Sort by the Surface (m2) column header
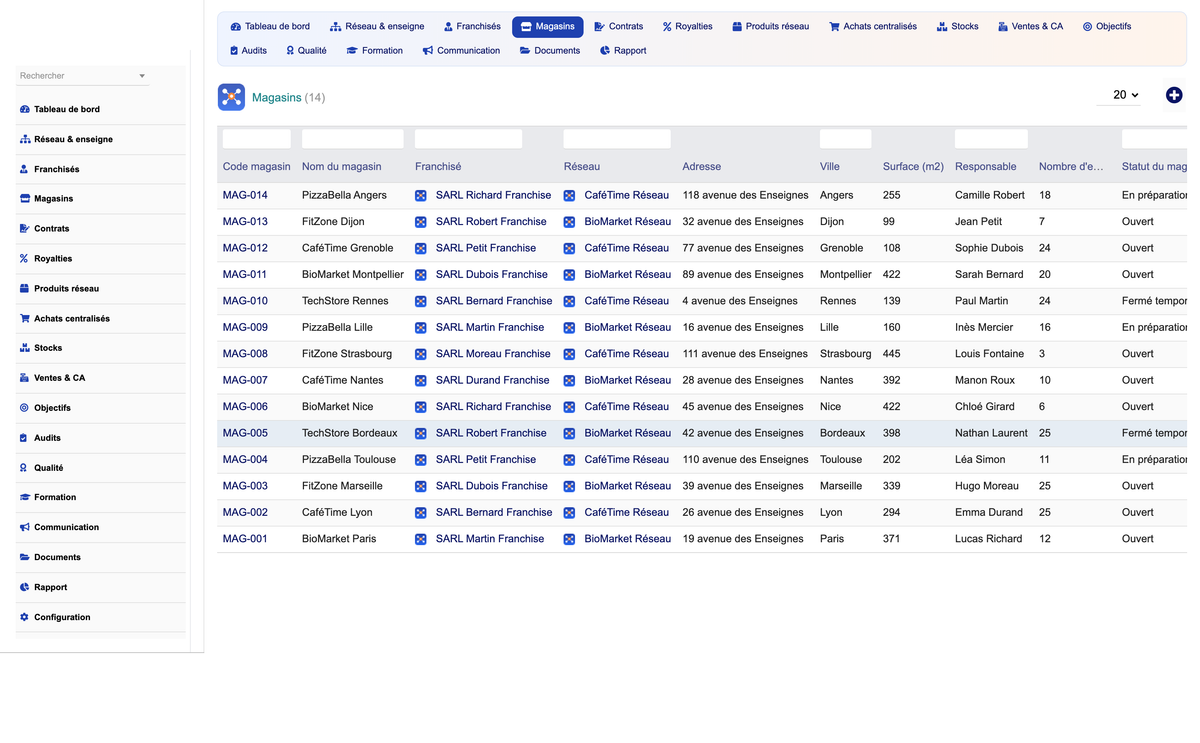1200x743 pixels. click(x=913, y=167)
